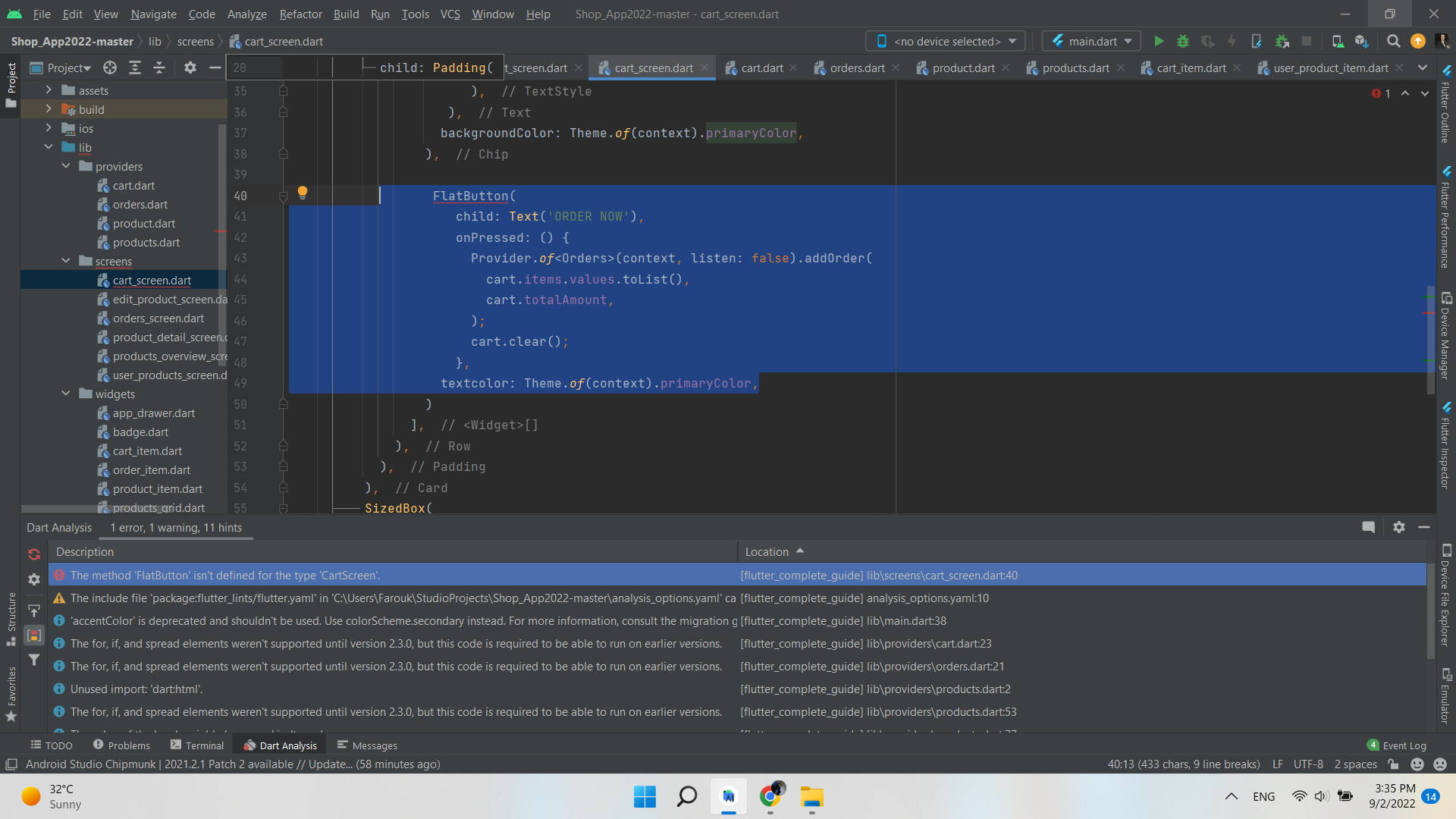1456x819 pixels.
Task: Click the Dart Analysis feedback speech icon
Action: 1368,527
